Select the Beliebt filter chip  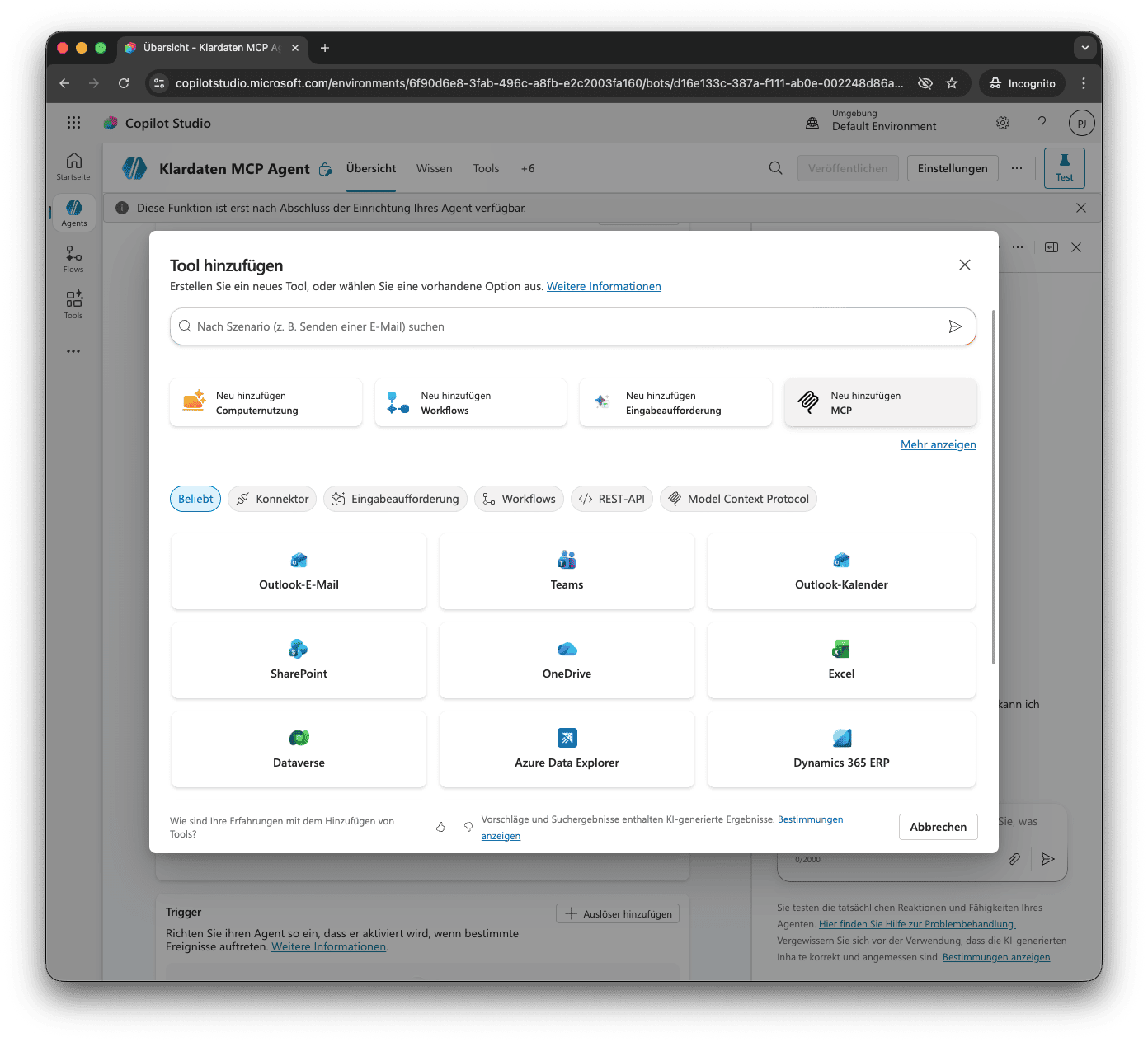coord(195,499)
